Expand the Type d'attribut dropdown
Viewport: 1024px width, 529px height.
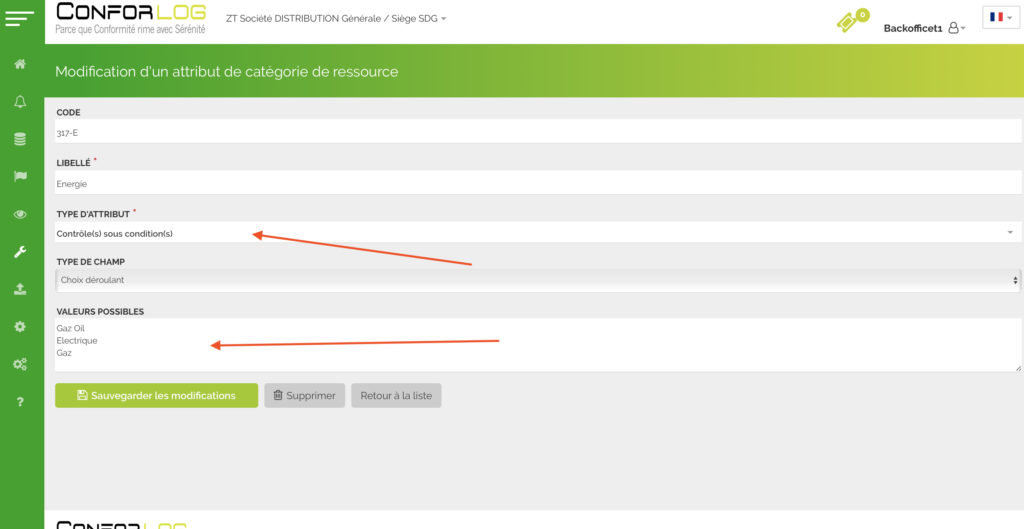click(538, 233)
